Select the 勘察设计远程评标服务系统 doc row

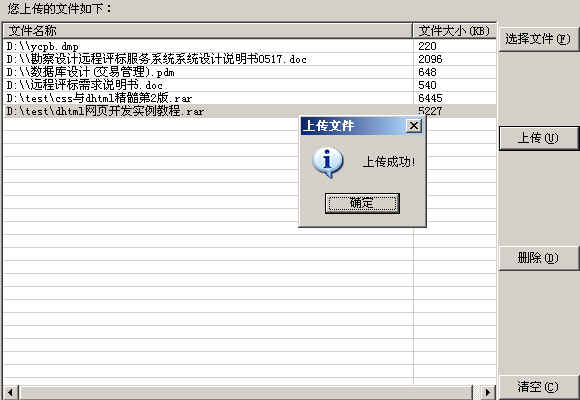click(x=250, y=59)
